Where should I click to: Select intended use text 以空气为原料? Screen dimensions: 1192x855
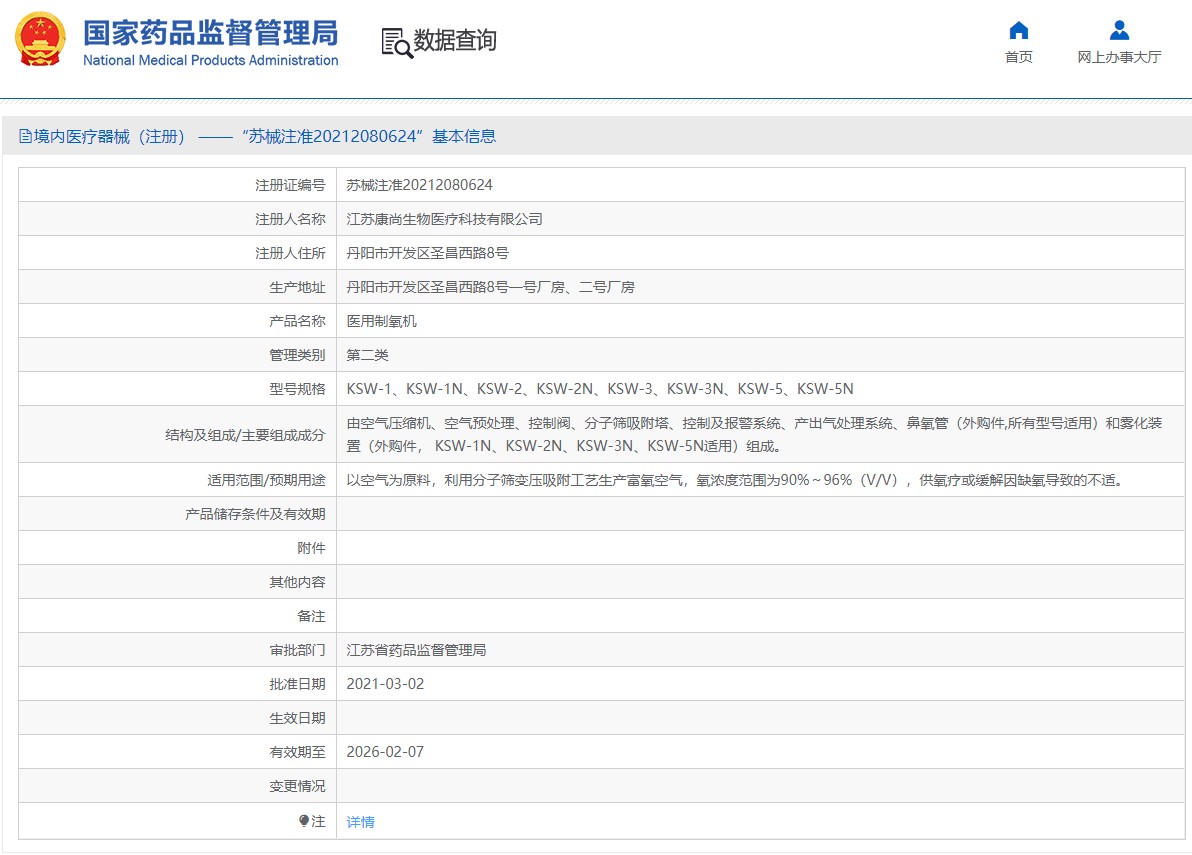pos(735,480)
